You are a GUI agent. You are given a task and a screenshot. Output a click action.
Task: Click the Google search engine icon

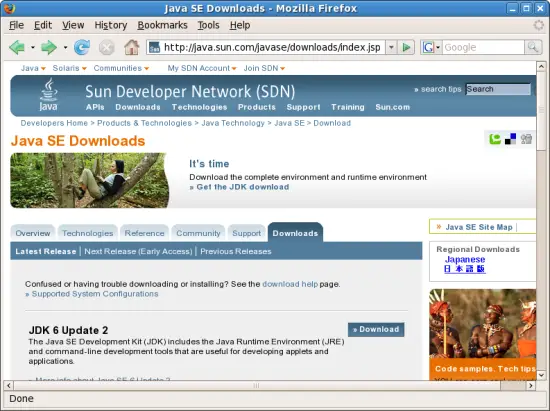coord(428,47)
